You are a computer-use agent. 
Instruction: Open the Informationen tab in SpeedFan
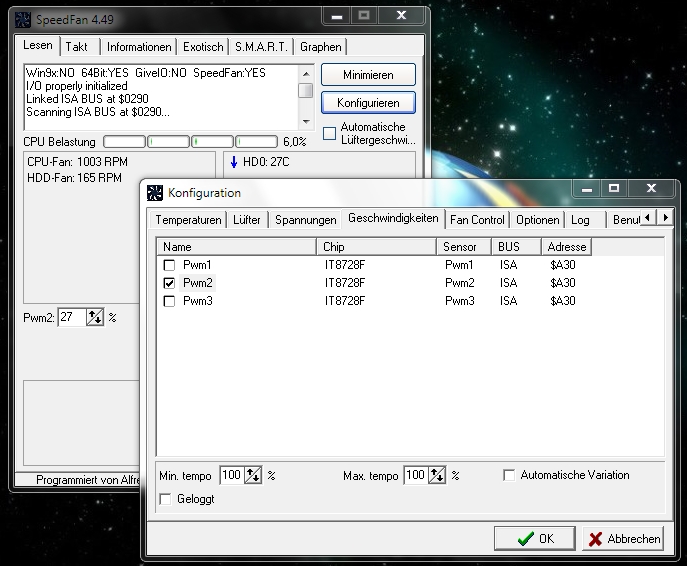point(139,47)
